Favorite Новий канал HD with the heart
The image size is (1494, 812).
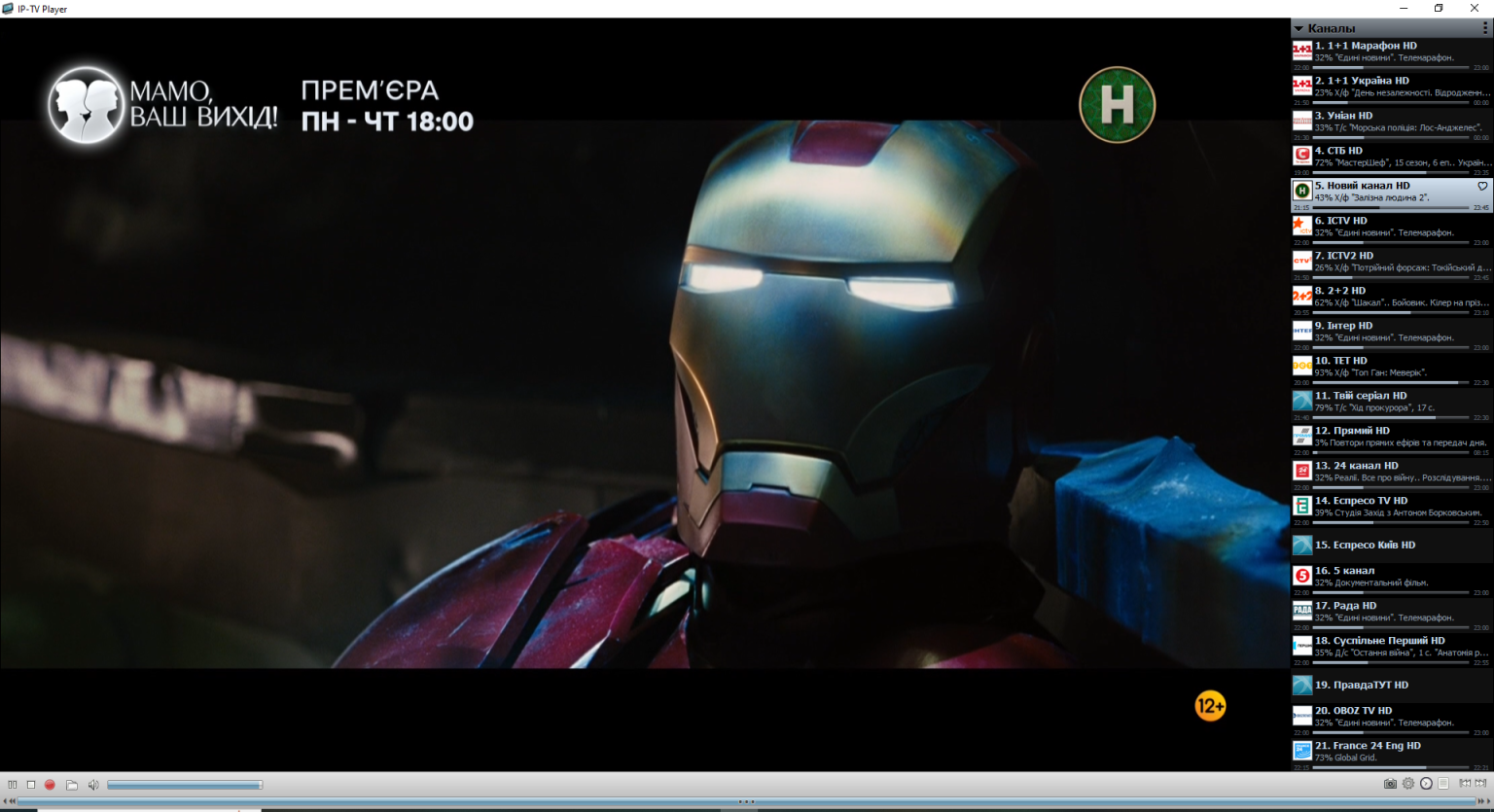[x=1482, y=186]
